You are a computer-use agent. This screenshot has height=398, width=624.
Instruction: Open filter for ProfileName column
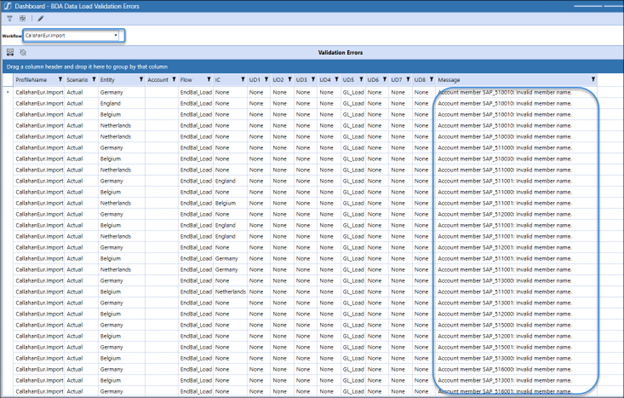[x=60, y=80]
